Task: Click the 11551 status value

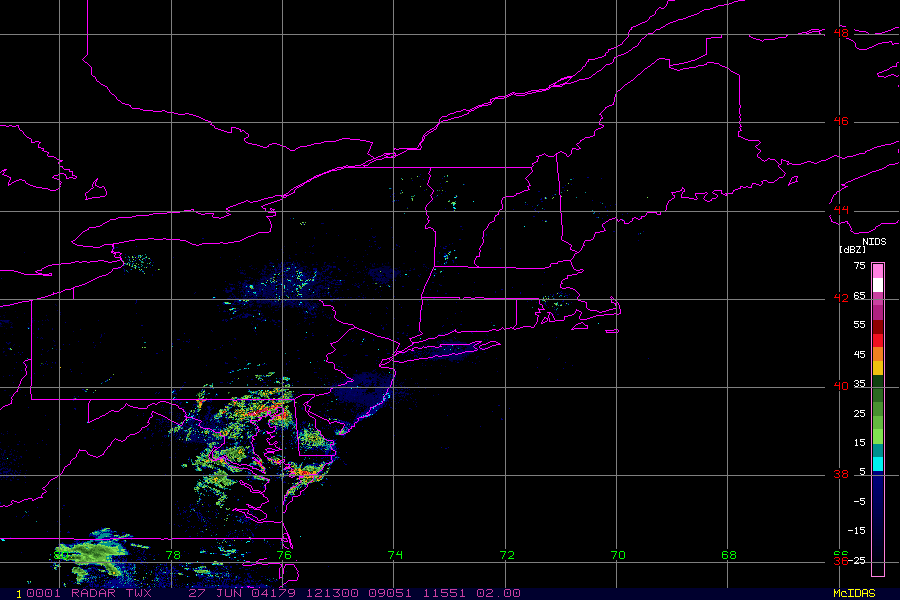Action: click(445, 593)
